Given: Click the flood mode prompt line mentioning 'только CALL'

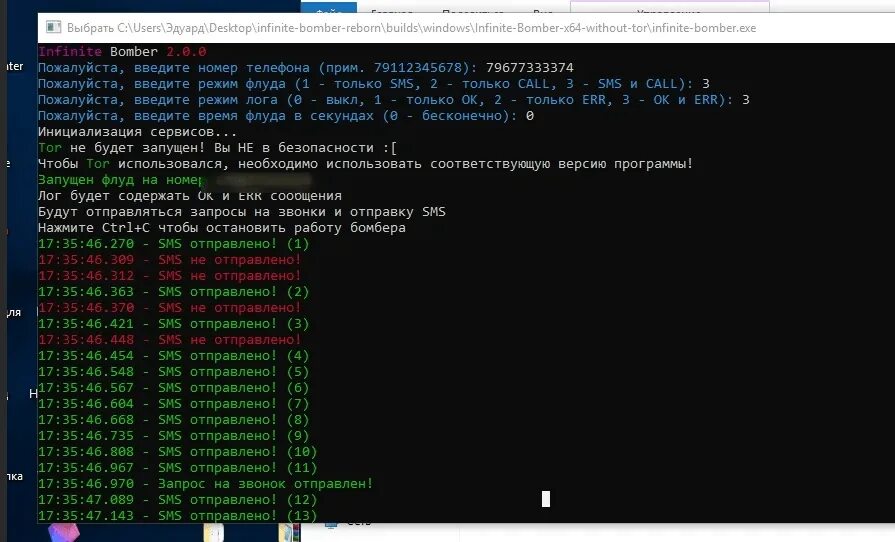Looking at the screenshot, I should click(374, 84).
